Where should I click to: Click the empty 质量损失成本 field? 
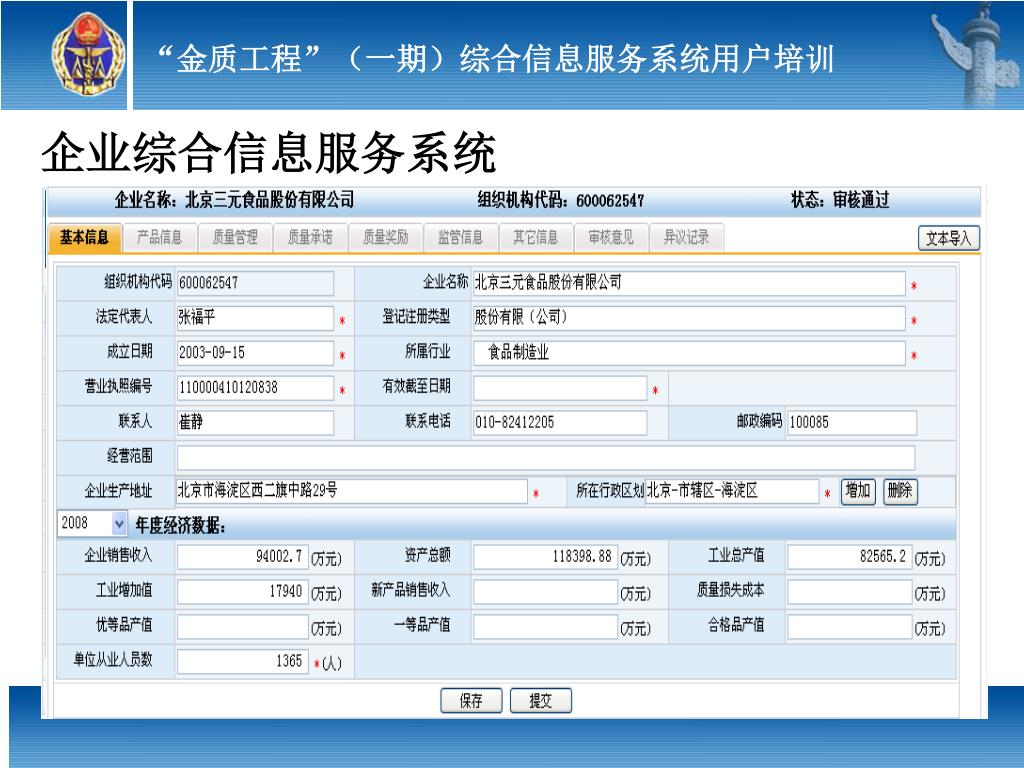point(850,592)
